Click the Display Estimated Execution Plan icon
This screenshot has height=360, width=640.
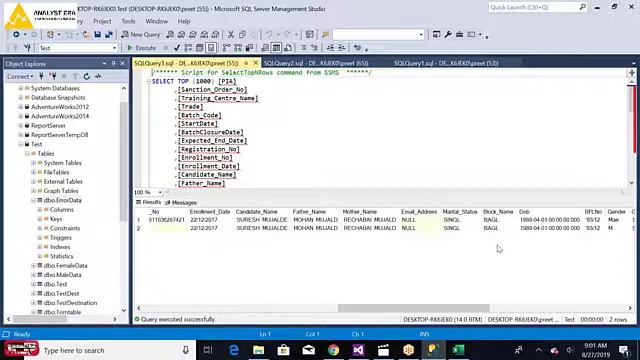coord(188,48)
